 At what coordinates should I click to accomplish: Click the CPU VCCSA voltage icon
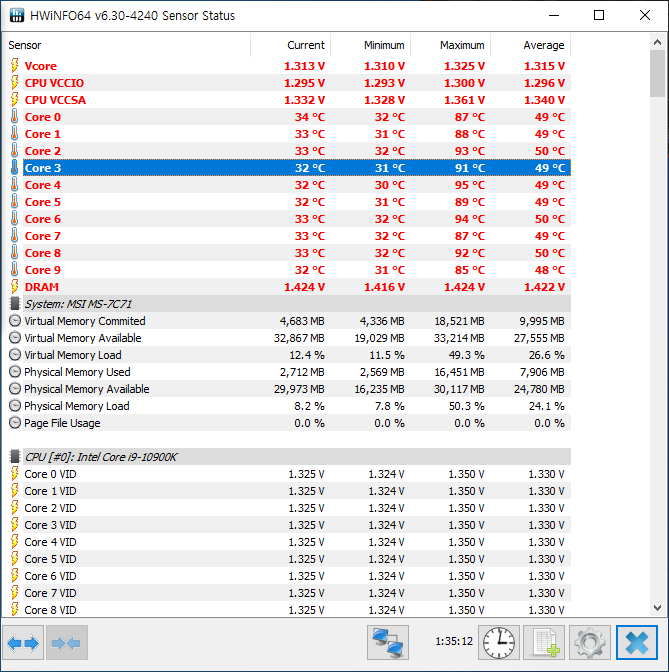pos(15,100)
